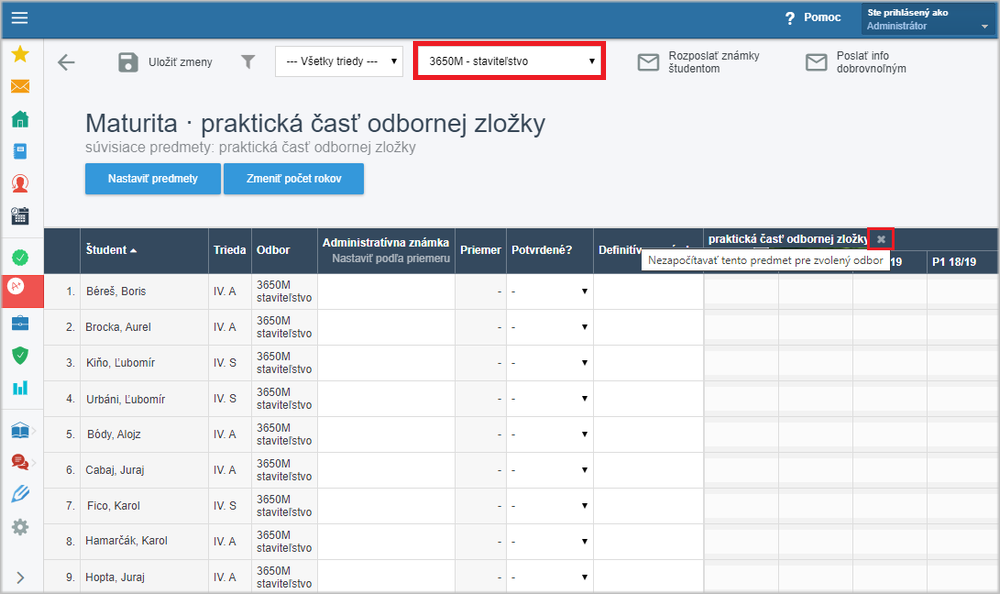Open the bar chart statistics icon
Viewport: 1000px width, 594px height.
pyautogui.click(x=20, y=387)
